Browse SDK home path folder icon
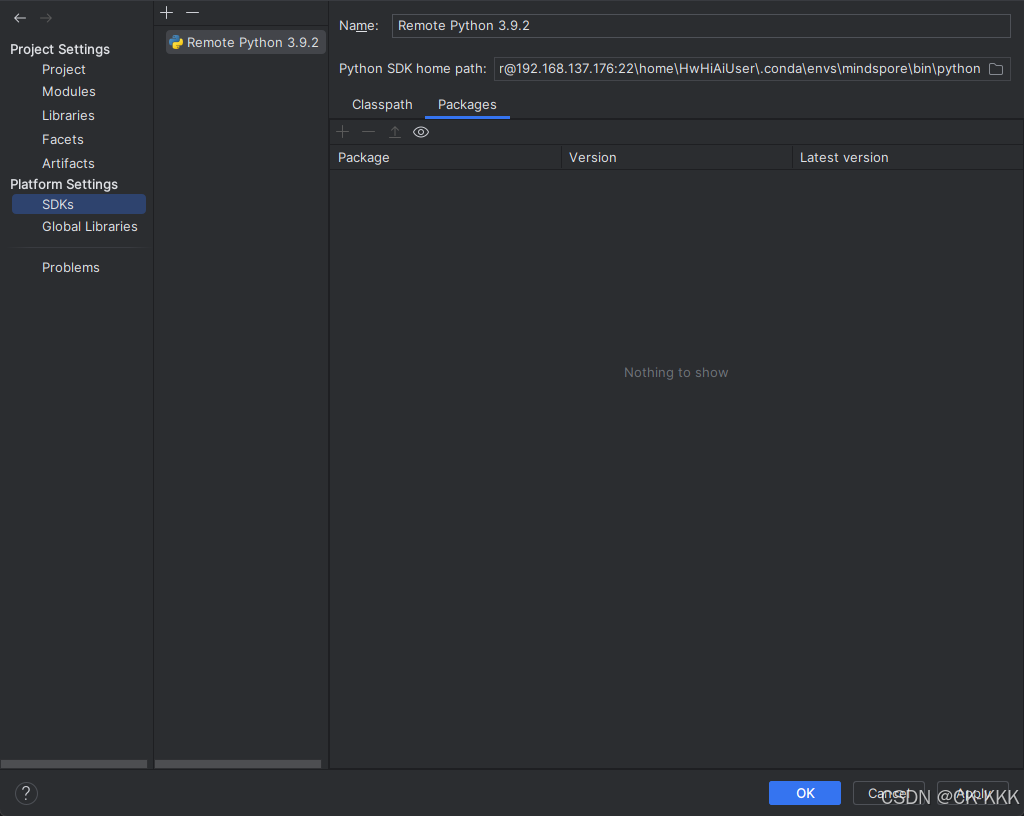The width and height of the screenshot is (1024, 816). coord(996,69)
